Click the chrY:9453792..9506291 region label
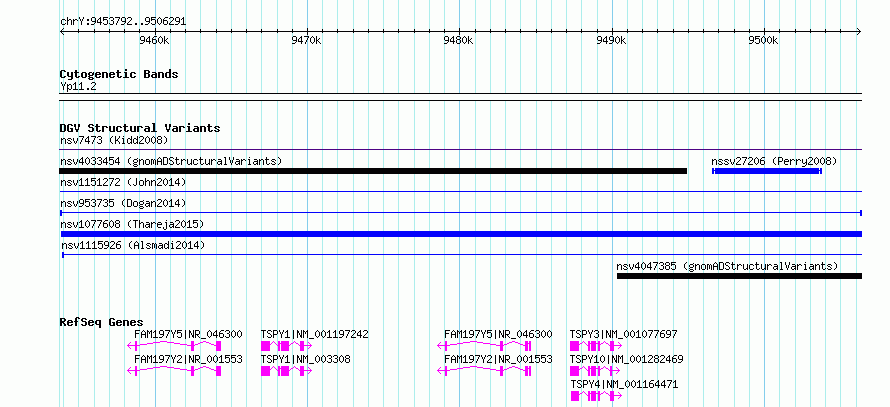Viewport: 890px width, 407px height. click(x=123, y=22)
